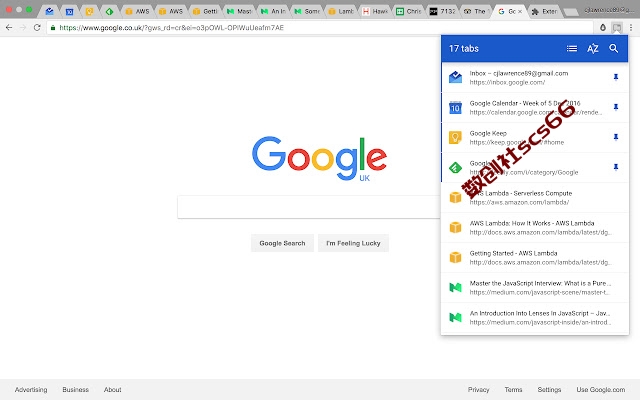Open the Advertising footer link
This screenshot has height=400, width=640.
click(31, 390)
